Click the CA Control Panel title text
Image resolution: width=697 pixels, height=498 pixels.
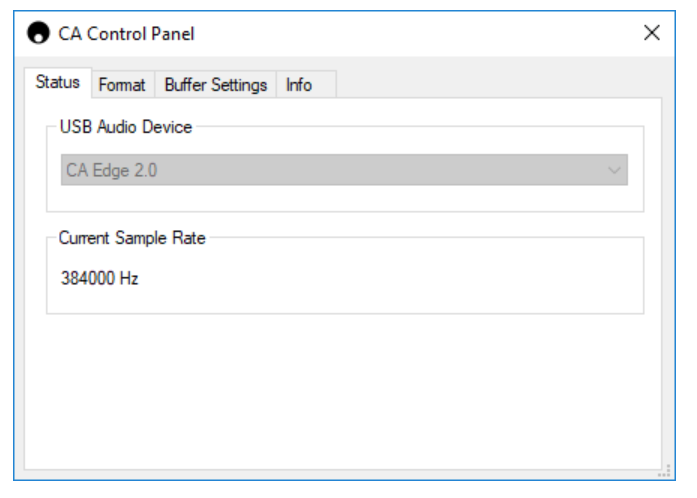point(126,34)
